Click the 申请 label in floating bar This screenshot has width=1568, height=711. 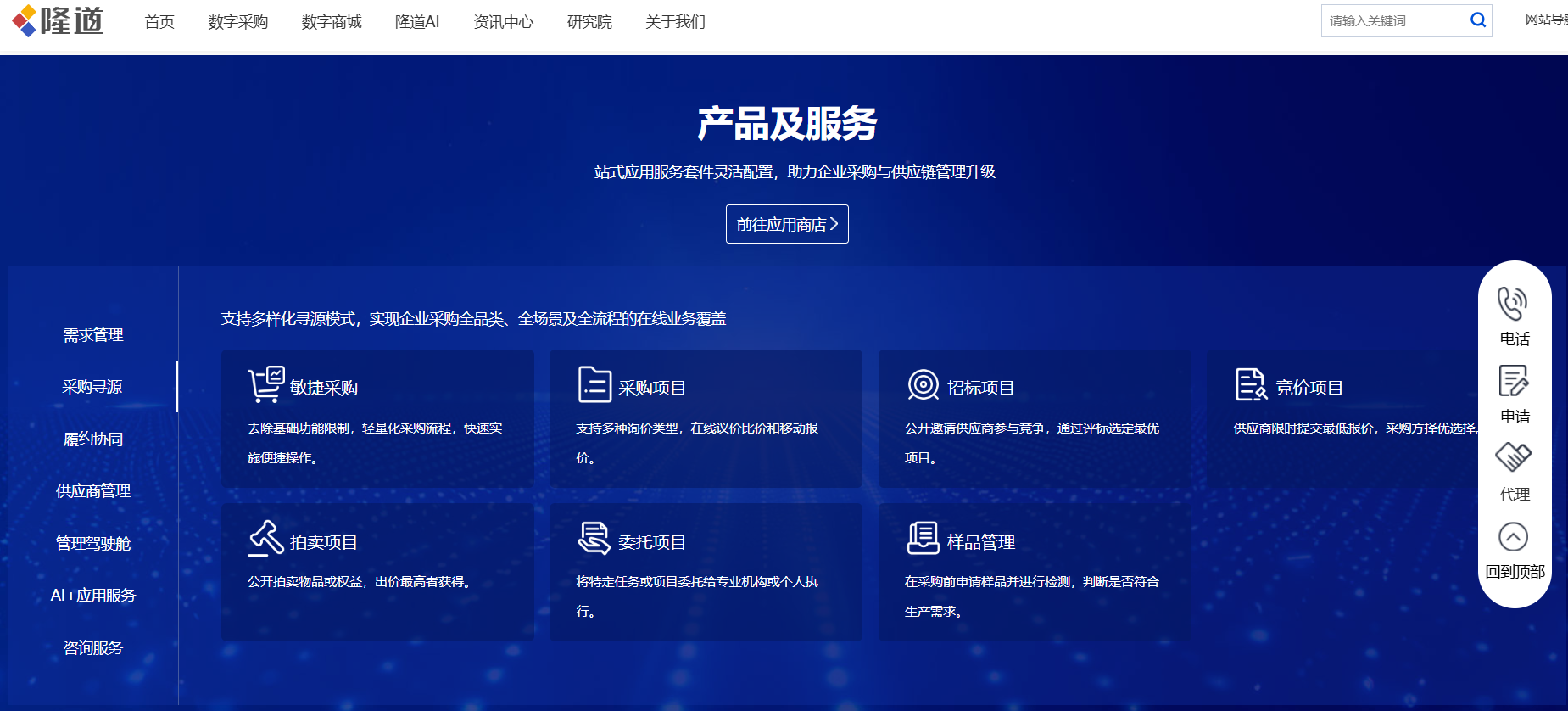click(1515, 417)
